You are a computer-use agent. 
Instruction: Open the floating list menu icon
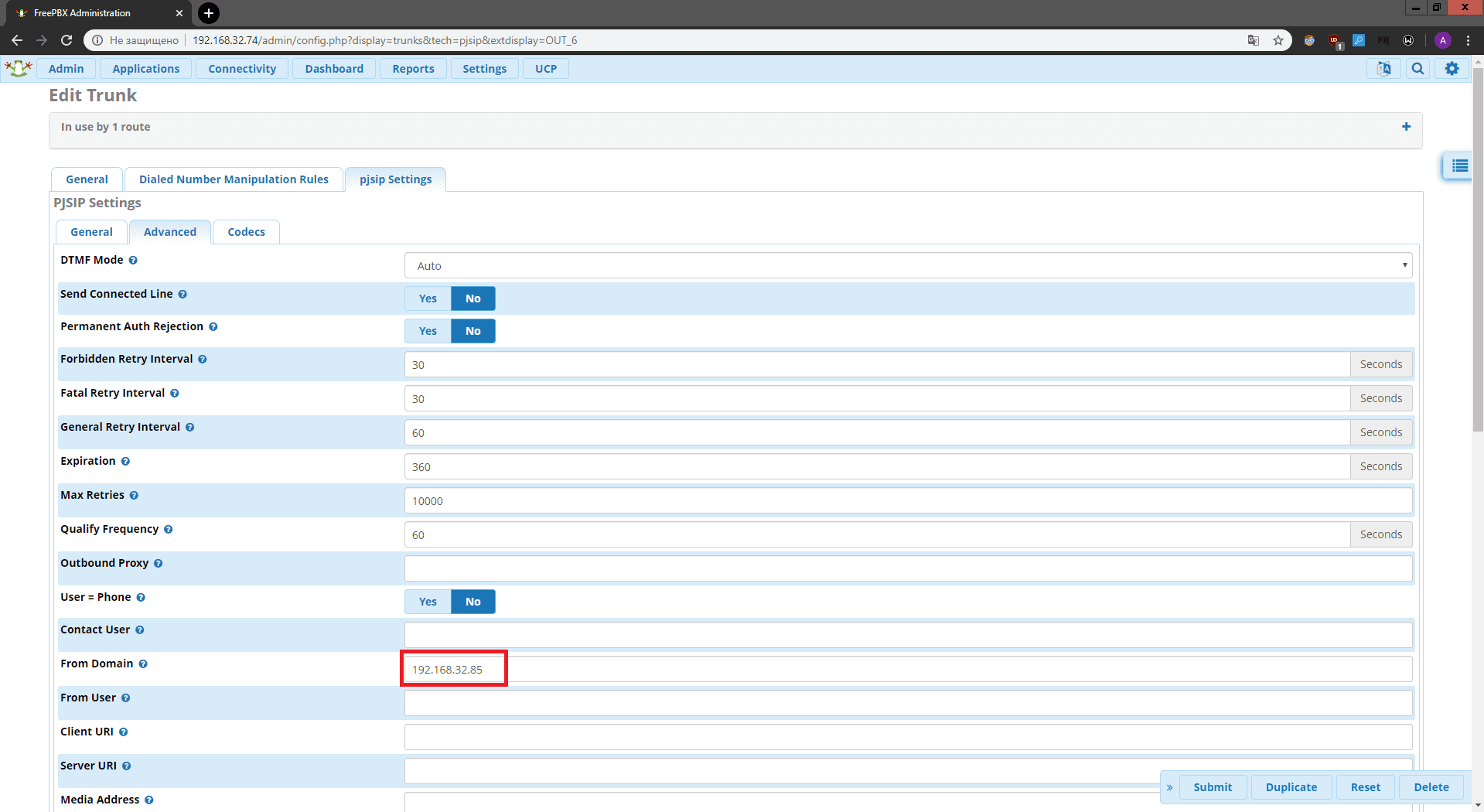(1459, 166)
